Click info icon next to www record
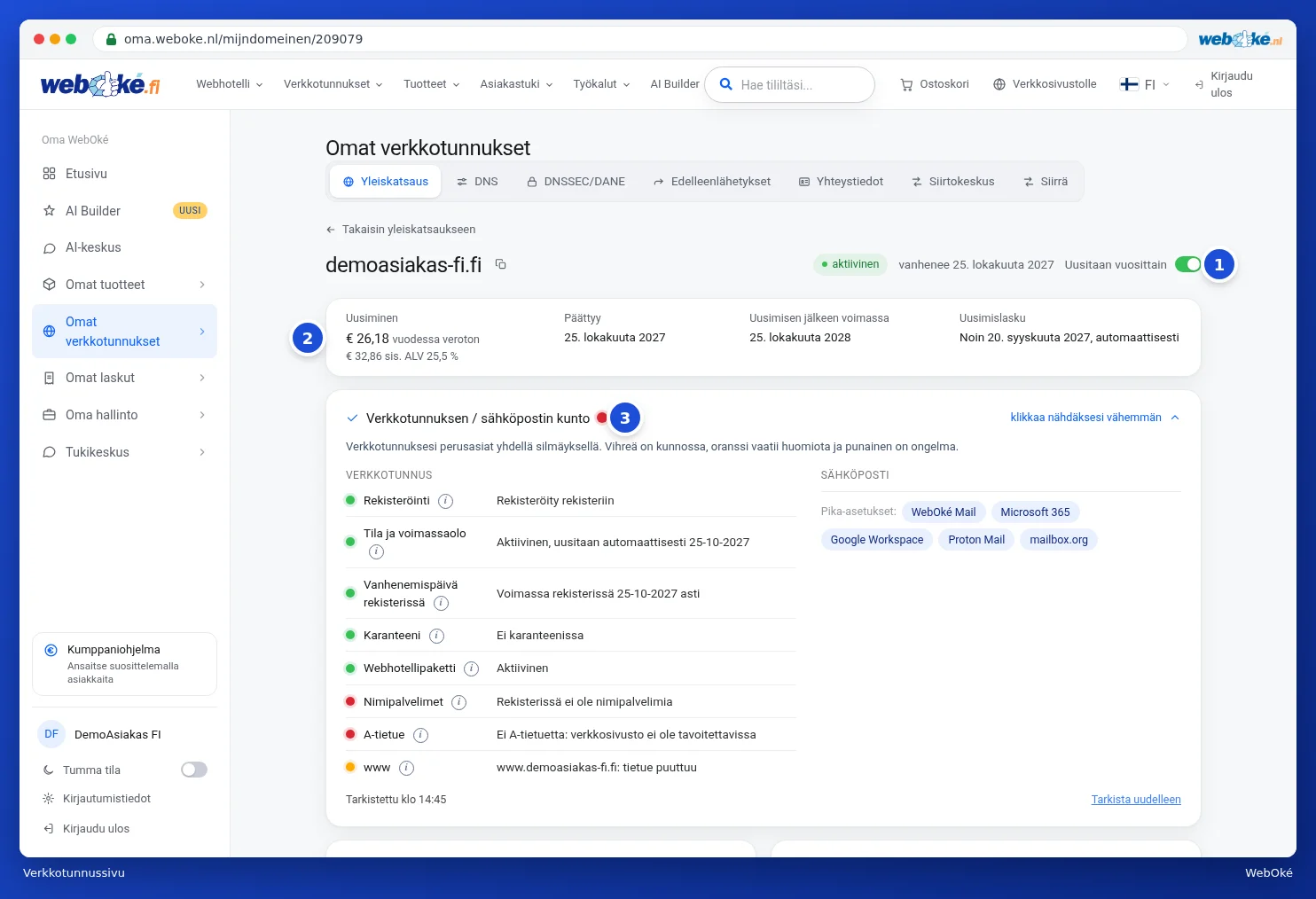 (407, 768)
